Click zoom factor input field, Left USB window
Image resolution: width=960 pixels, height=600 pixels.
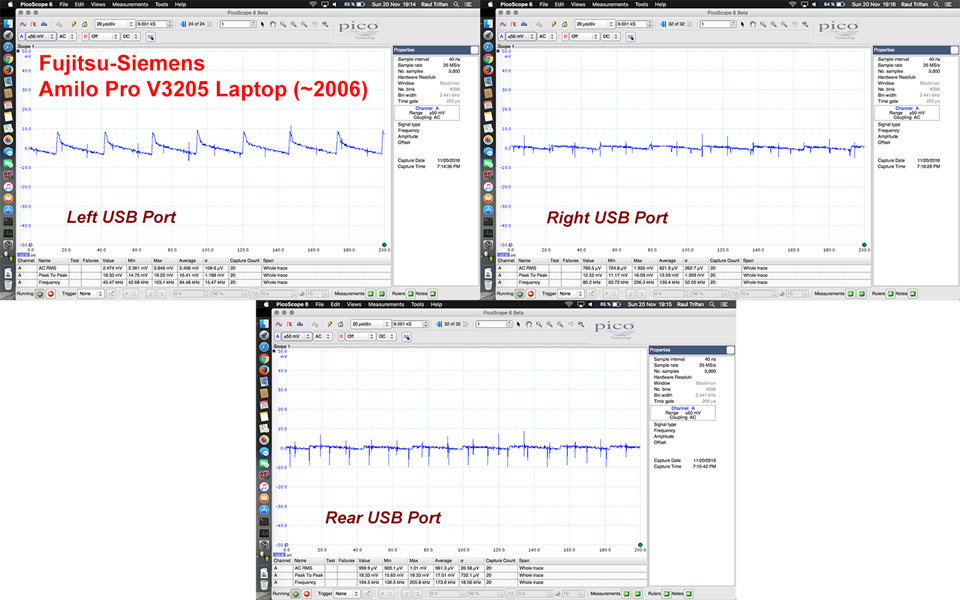tap(238, 24)
